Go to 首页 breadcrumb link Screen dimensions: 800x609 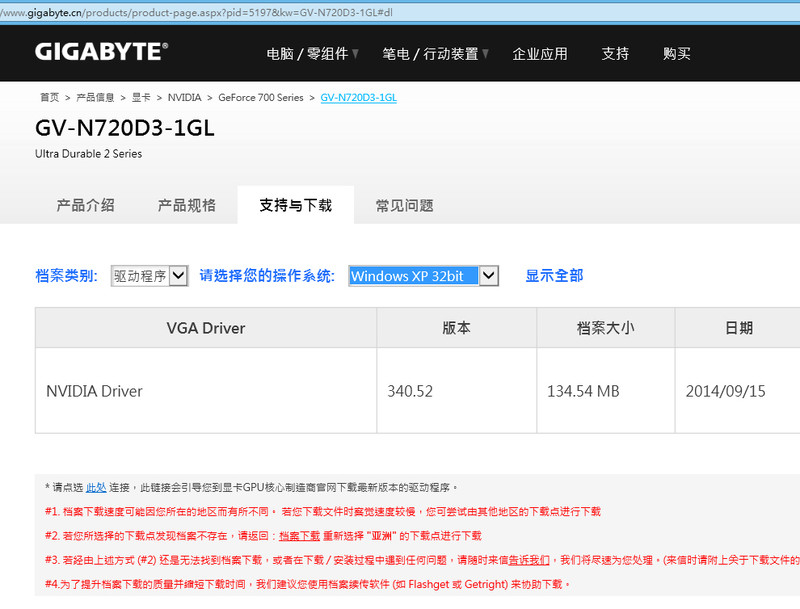coord(49,97)
